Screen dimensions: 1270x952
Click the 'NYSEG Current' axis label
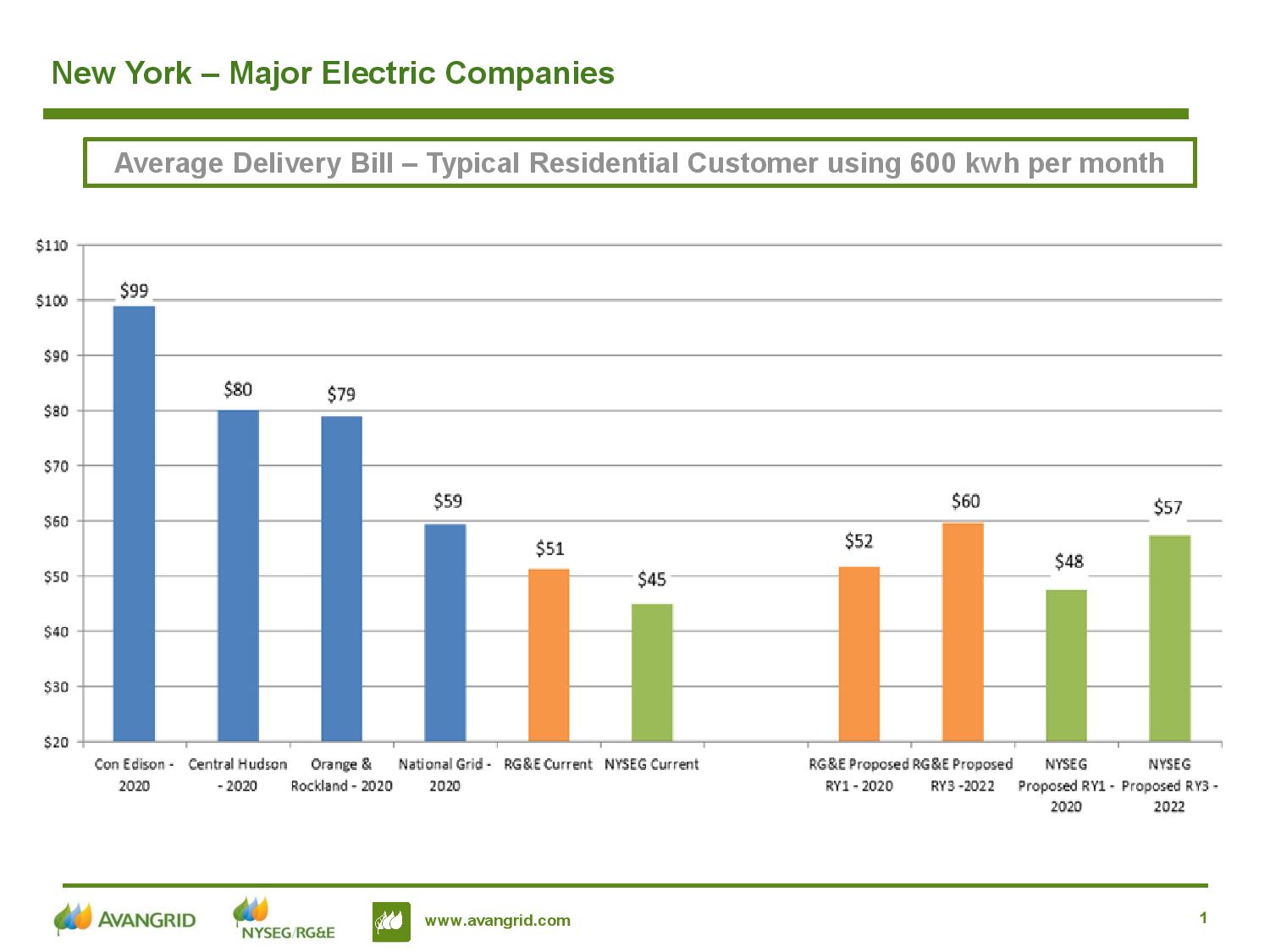click(x=652, y=764)
